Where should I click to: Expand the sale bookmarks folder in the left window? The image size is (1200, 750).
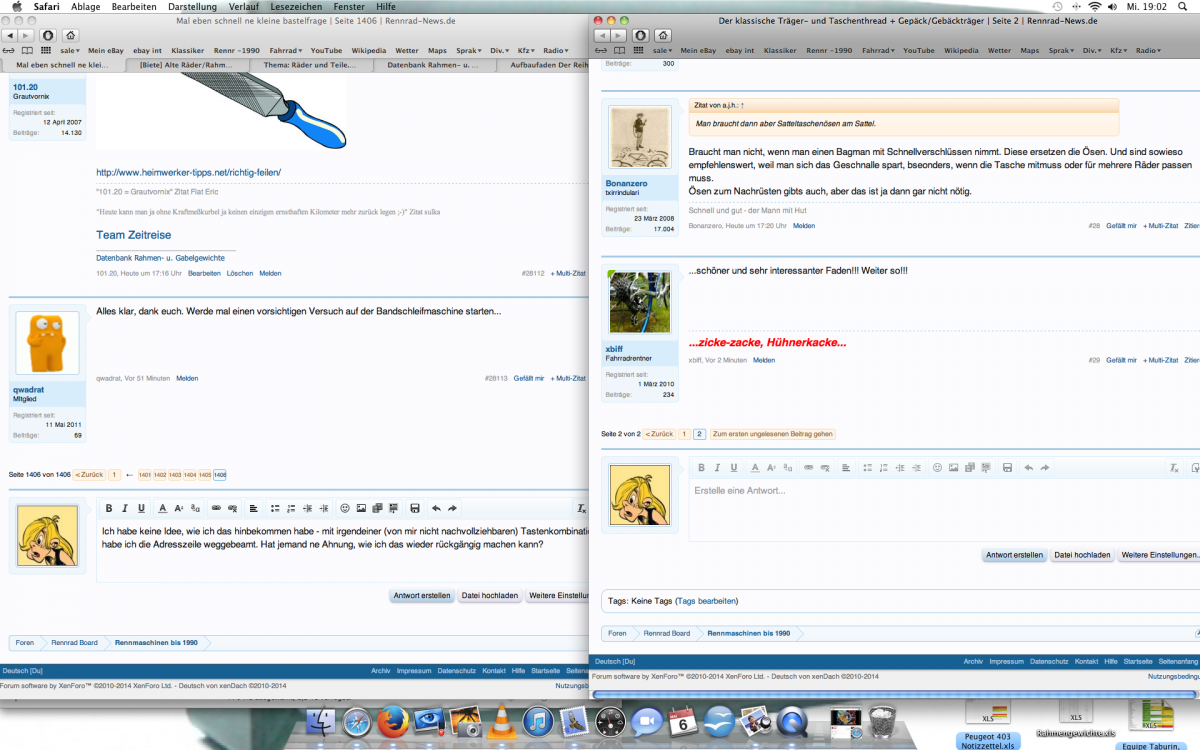71,50
